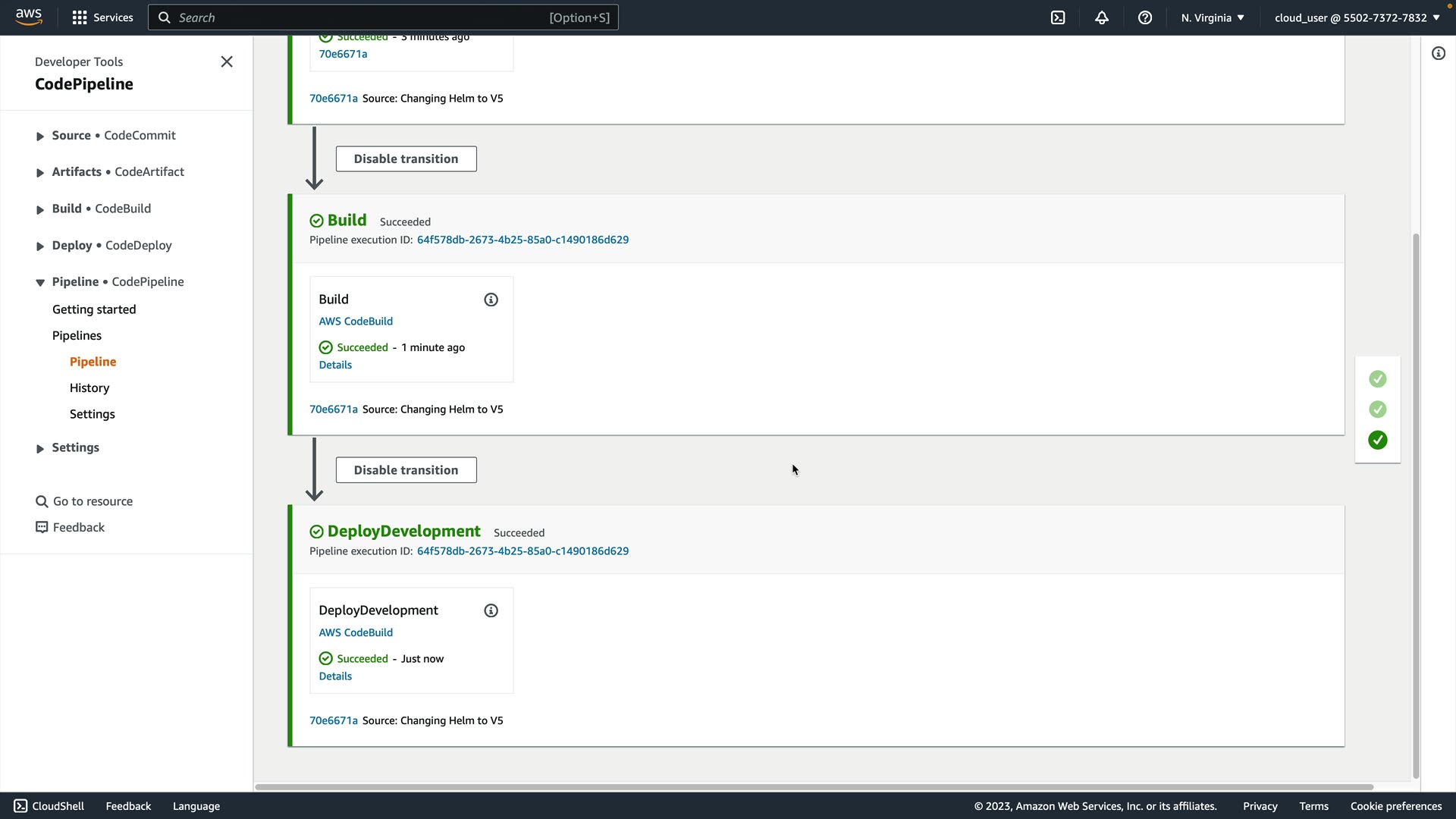
Task: Open the CloudShell icon in top bar
Action: click(1058, 17)
